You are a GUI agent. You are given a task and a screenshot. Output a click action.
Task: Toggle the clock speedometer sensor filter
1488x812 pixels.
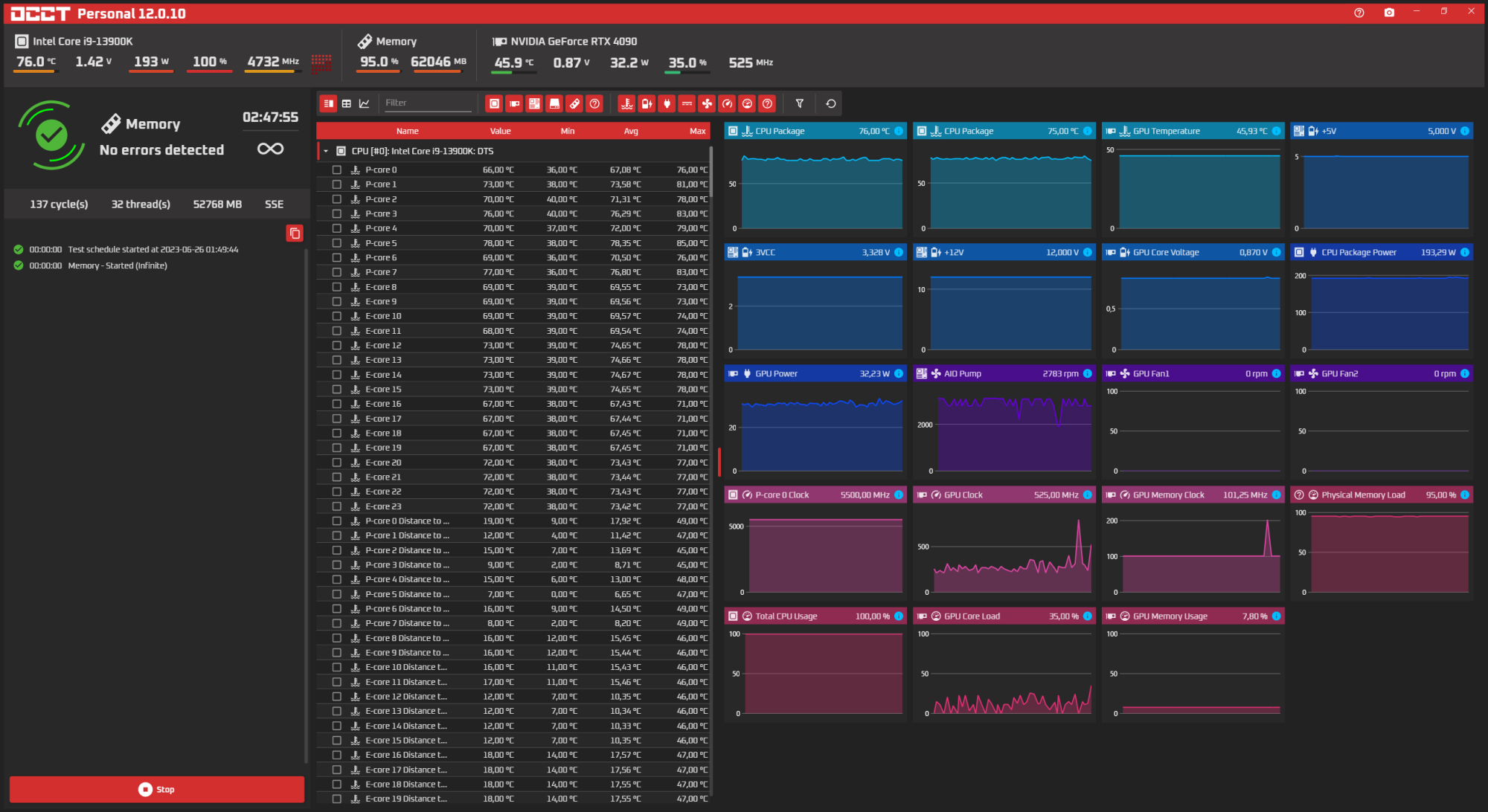(x=728, y=103)
